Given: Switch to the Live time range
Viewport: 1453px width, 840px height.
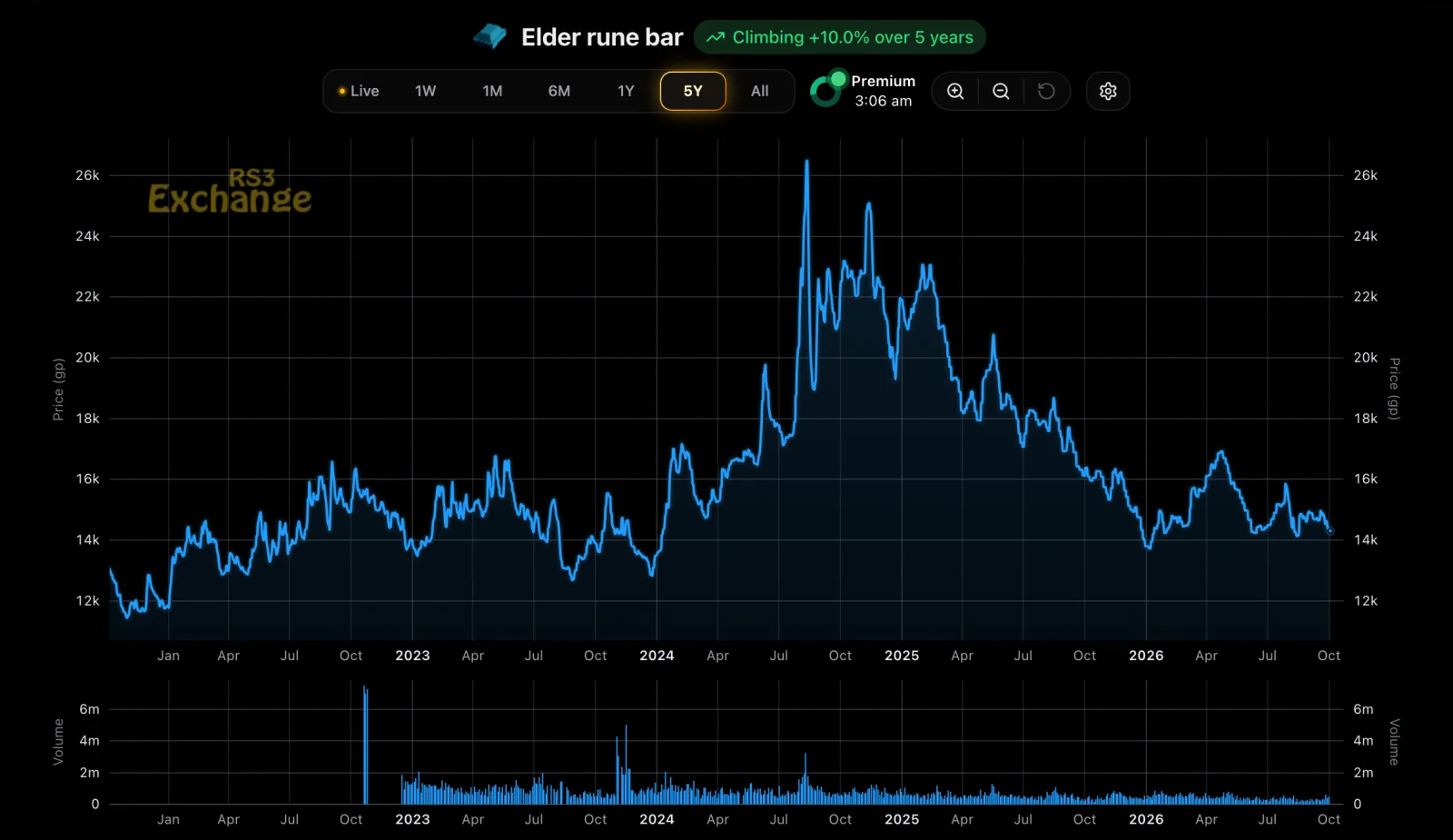Looking at the screenshot, I should point(359,91).
